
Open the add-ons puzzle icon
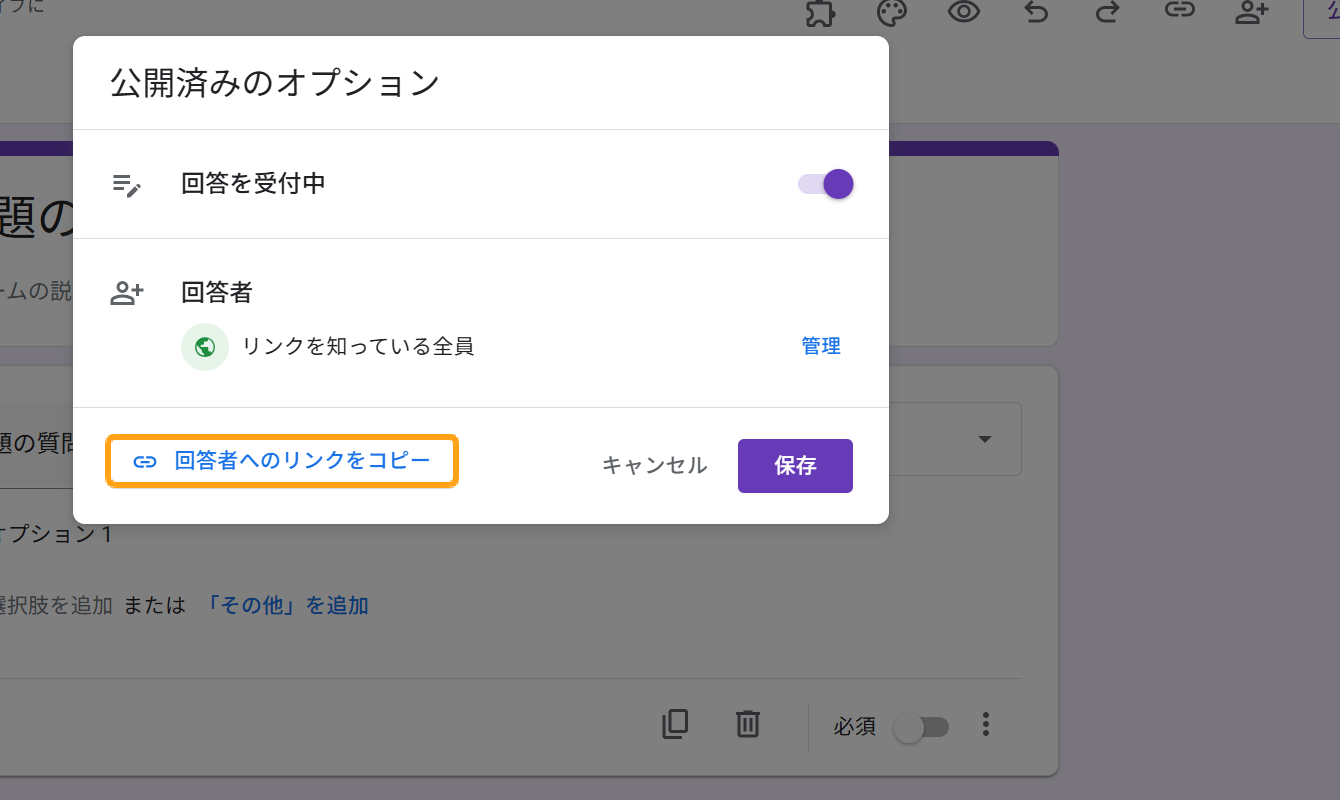coord(821,13)
